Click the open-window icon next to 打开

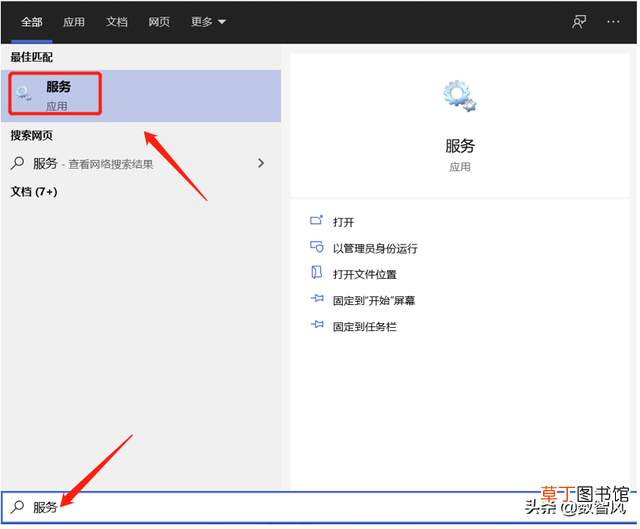(316, 221)
